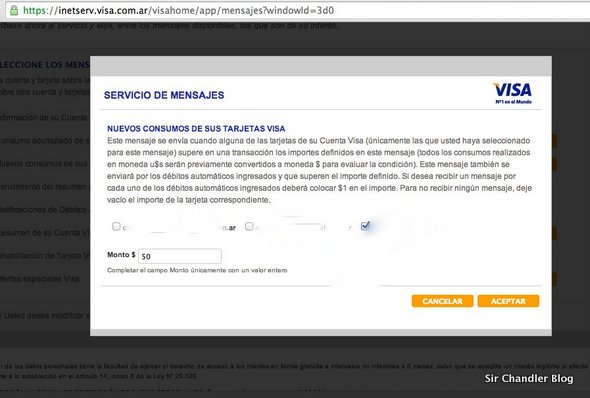Uncheck the checked email checkbox
This screenshot has height=398, width=590.
[365, 226]
